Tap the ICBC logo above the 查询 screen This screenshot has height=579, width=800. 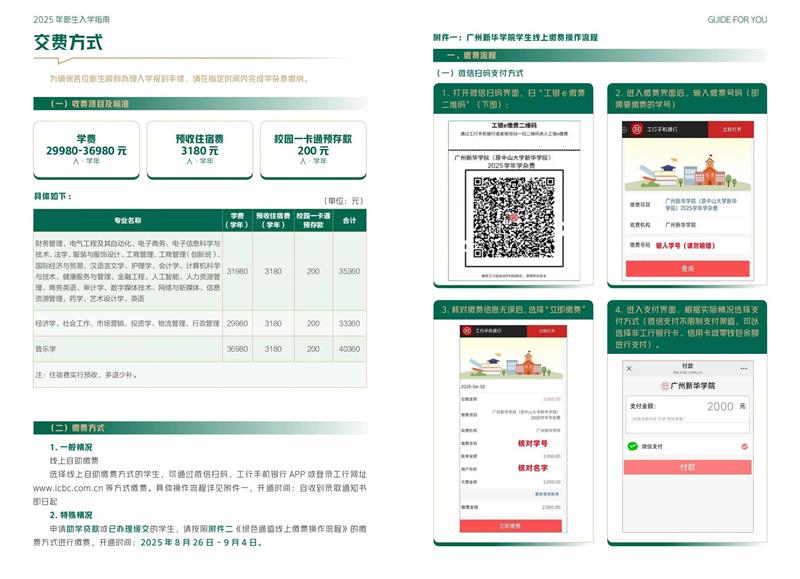click(x=637, y=130)
